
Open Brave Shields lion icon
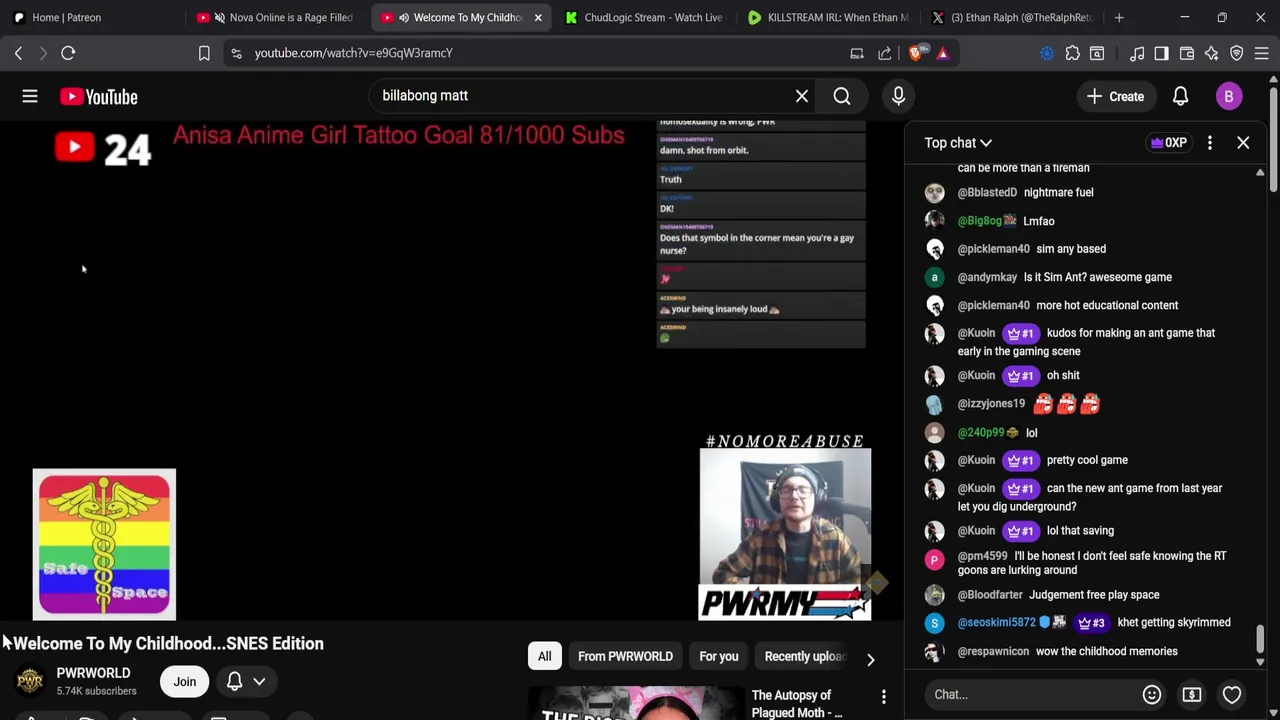(x=915, y=53)
